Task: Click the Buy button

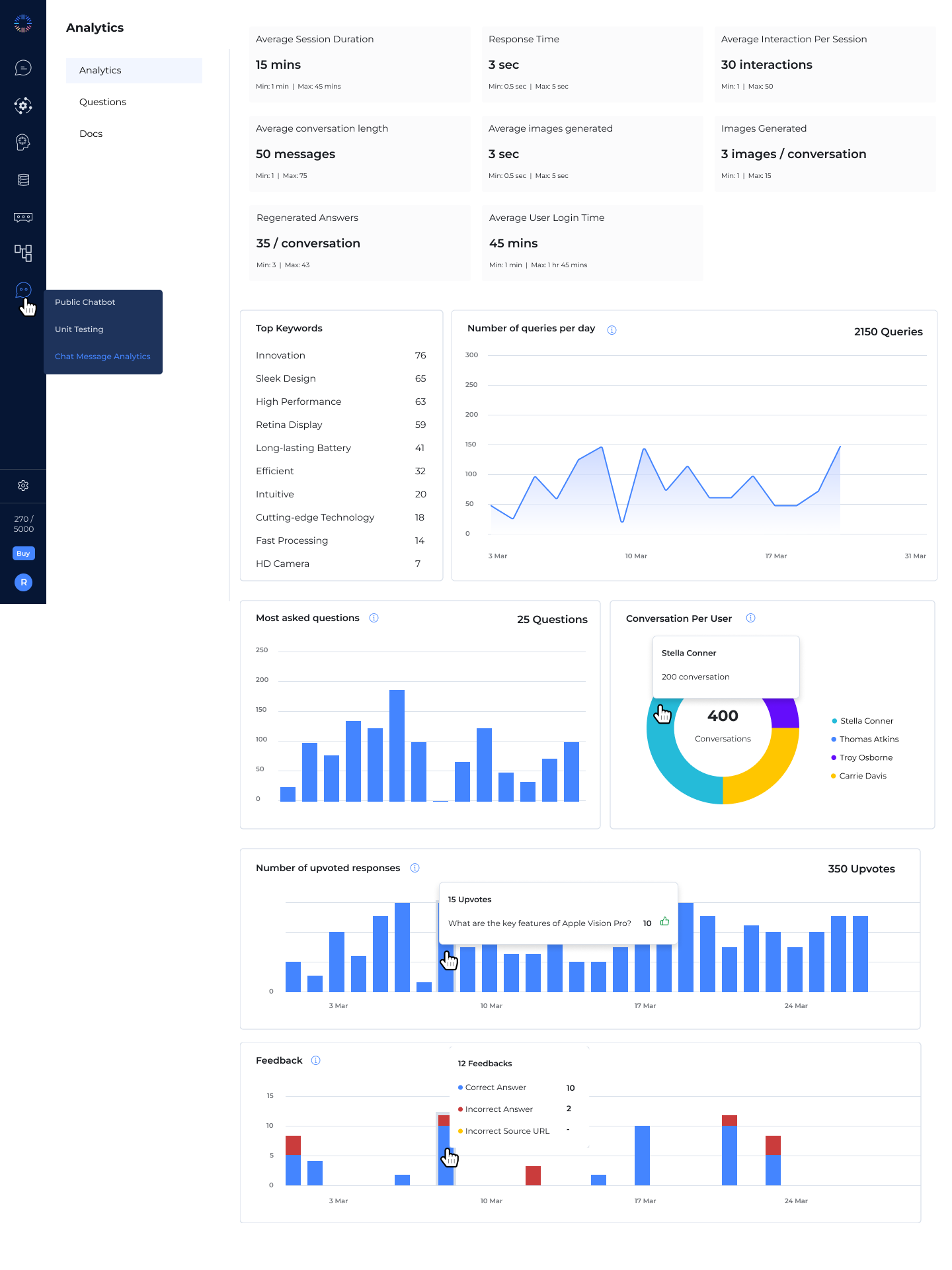Action: click(23, 554)
